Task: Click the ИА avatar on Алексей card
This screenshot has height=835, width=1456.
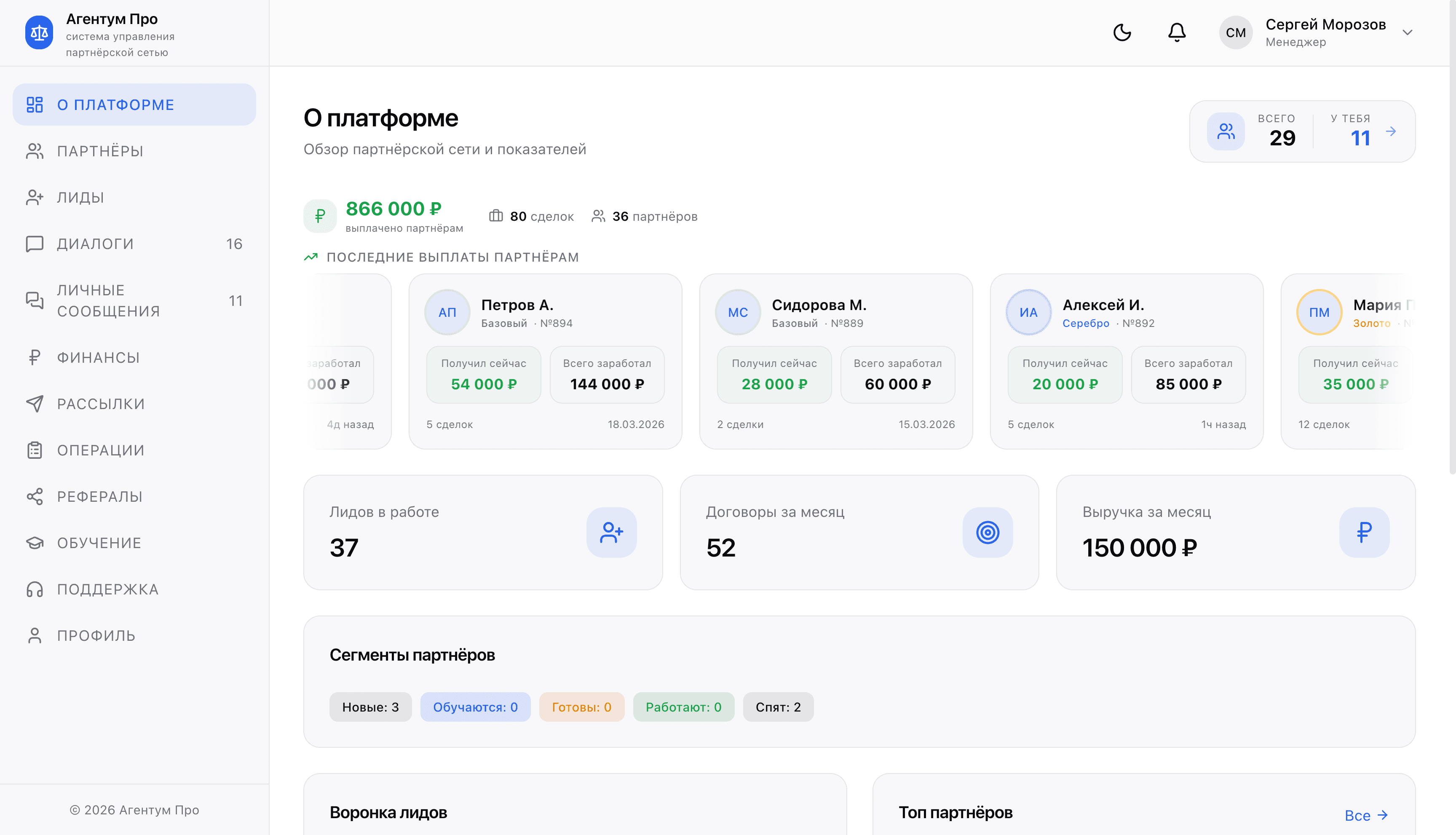Action: [1029, 312]
